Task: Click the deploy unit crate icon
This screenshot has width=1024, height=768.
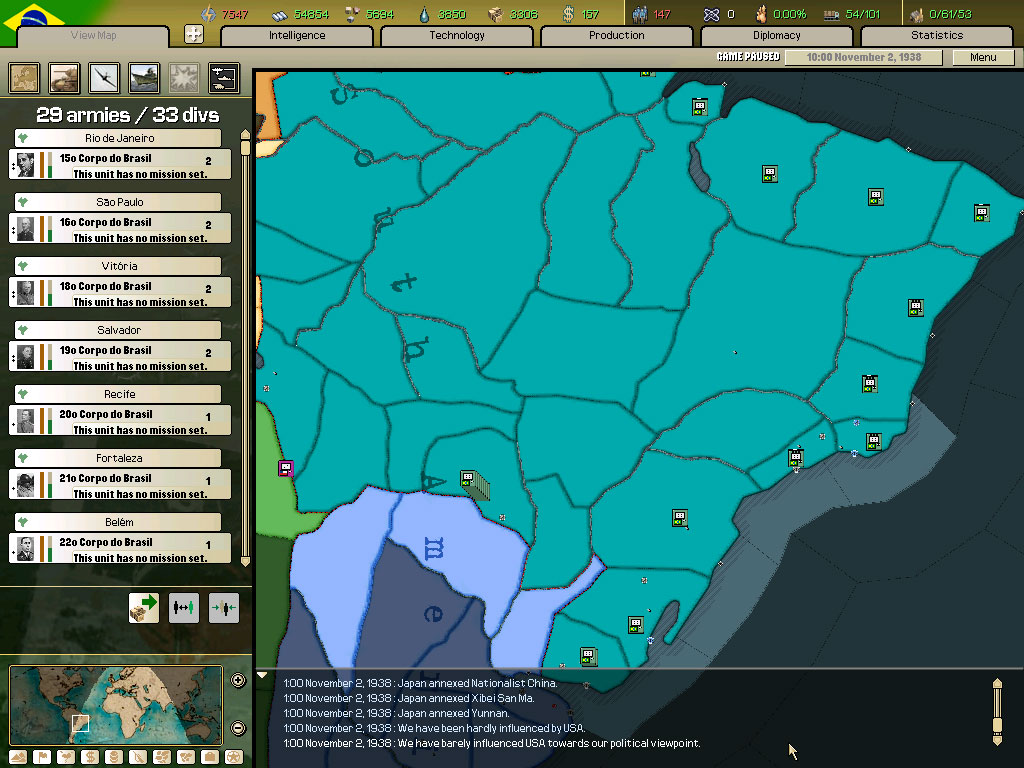Action: click(143, 607)
